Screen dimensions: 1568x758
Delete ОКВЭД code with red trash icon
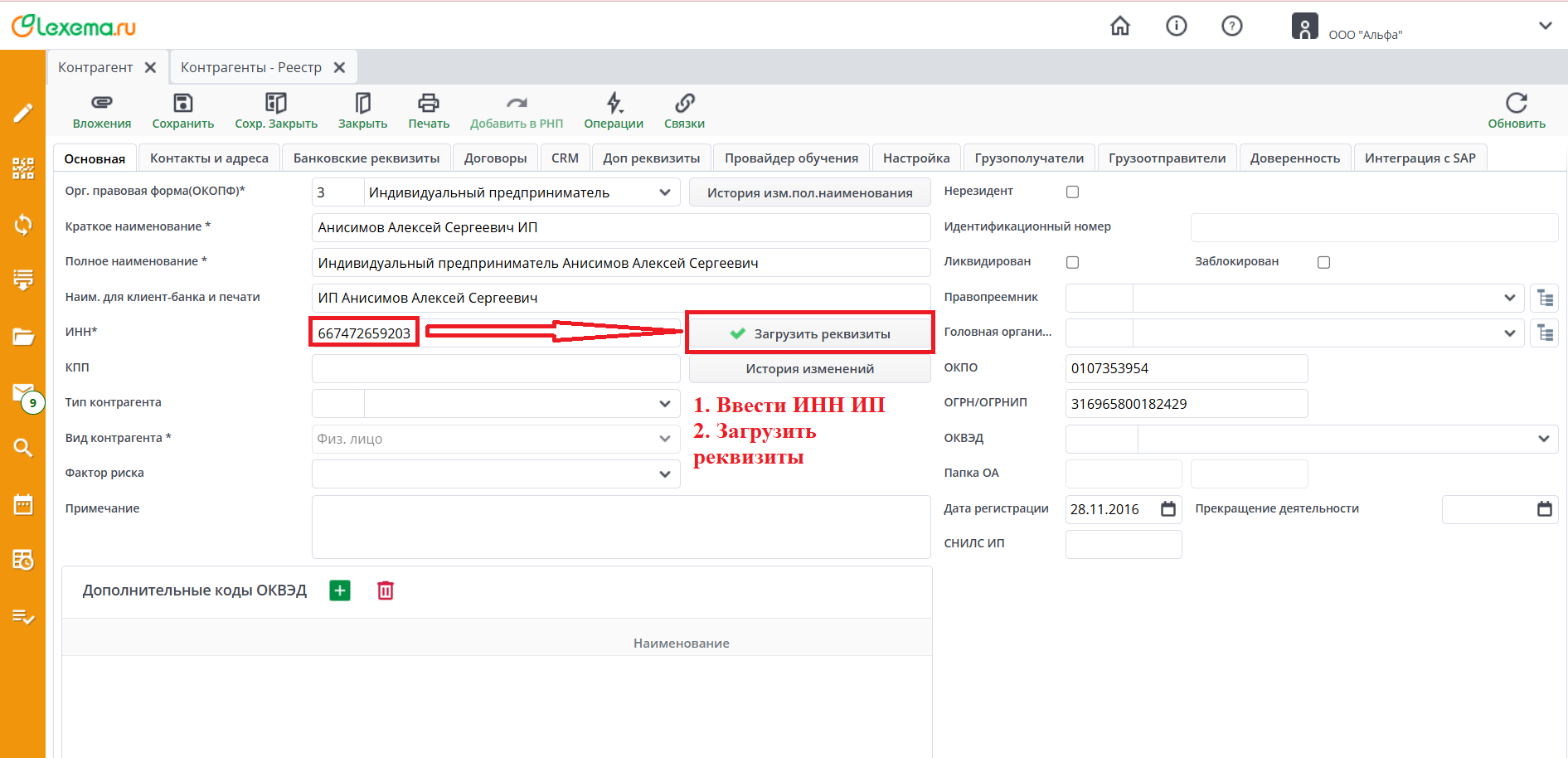tap(386, 590)
